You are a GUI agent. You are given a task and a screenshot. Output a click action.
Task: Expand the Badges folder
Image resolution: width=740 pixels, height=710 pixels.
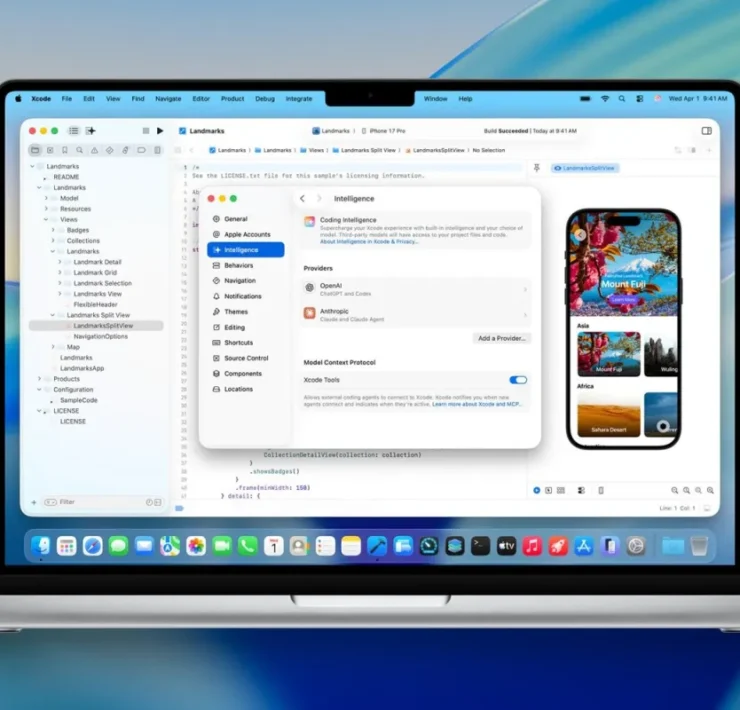pyautogui.click(x=53, y=230)
